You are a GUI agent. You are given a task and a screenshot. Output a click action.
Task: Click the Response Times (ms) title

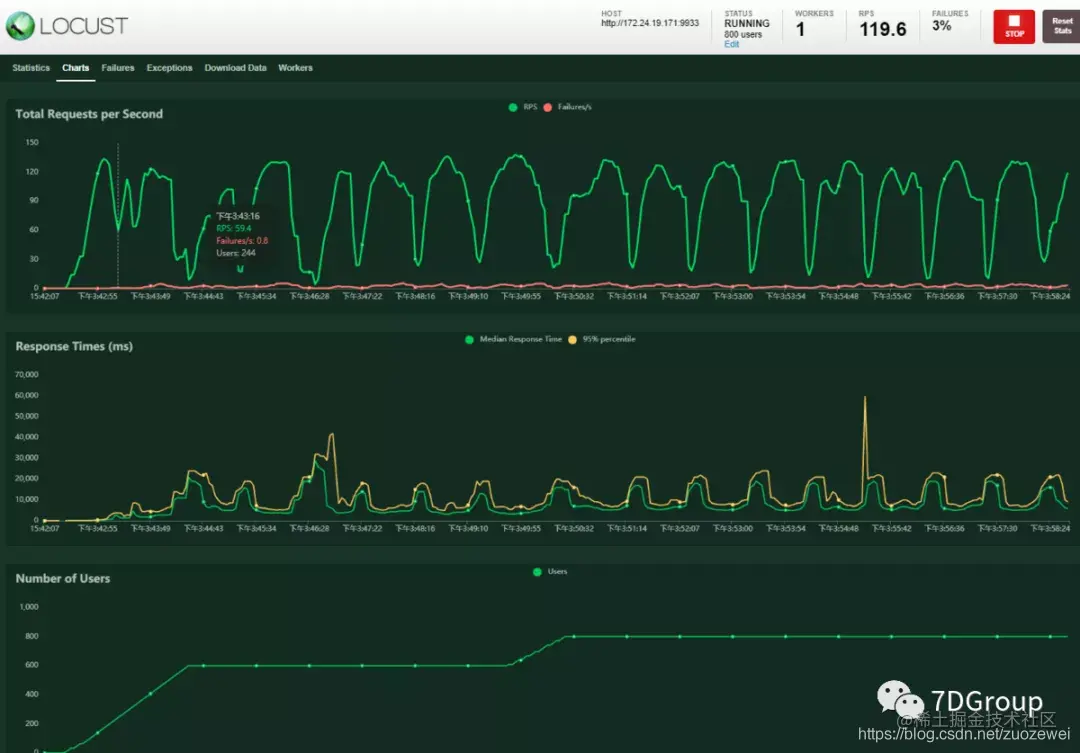click(x=74, y=347)
